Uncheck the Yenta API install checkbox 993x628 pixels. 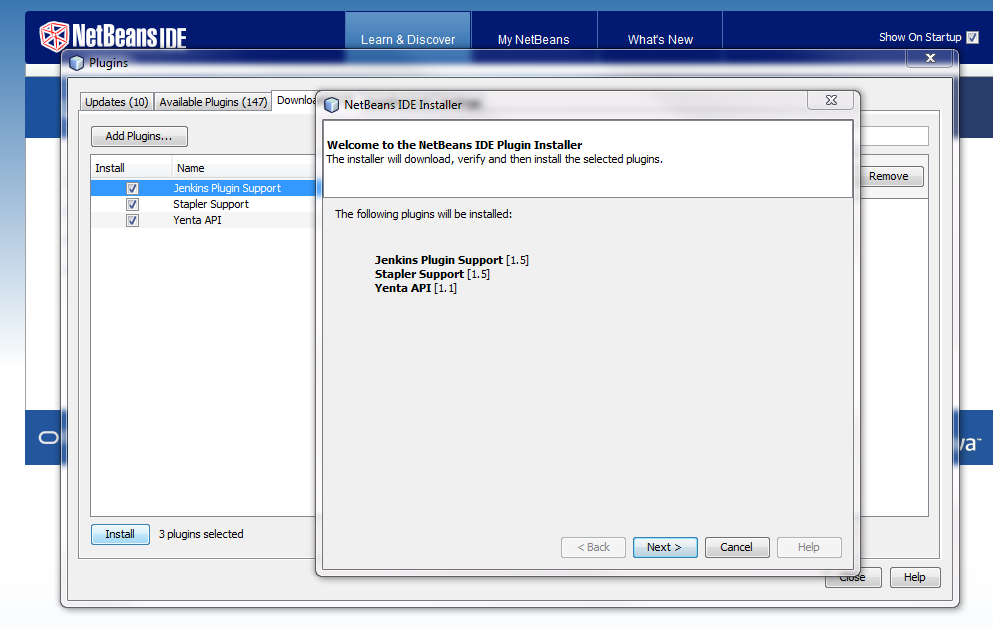point(132,220)
